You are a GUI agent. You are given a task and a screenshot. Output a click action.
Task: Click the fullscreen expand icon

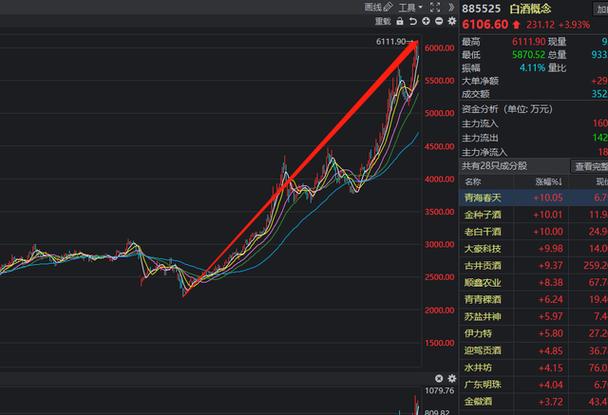click(433, 7)
